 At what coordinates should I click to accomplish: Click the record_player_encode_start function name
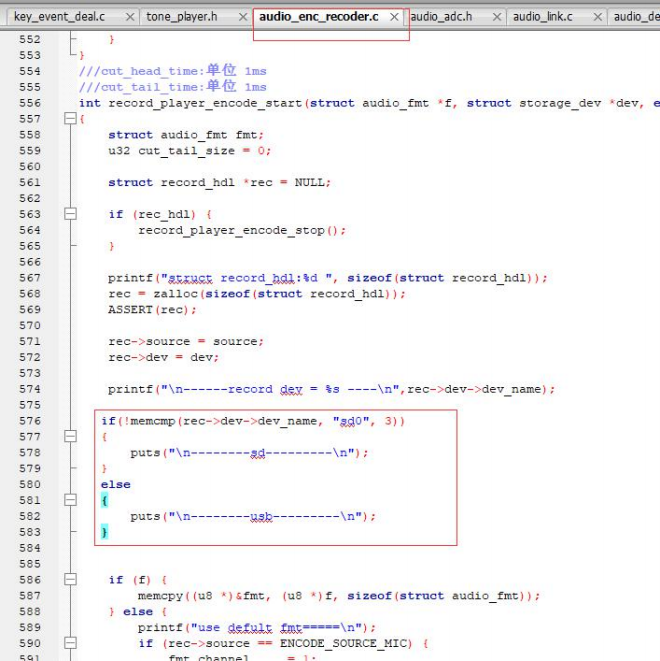205,103
